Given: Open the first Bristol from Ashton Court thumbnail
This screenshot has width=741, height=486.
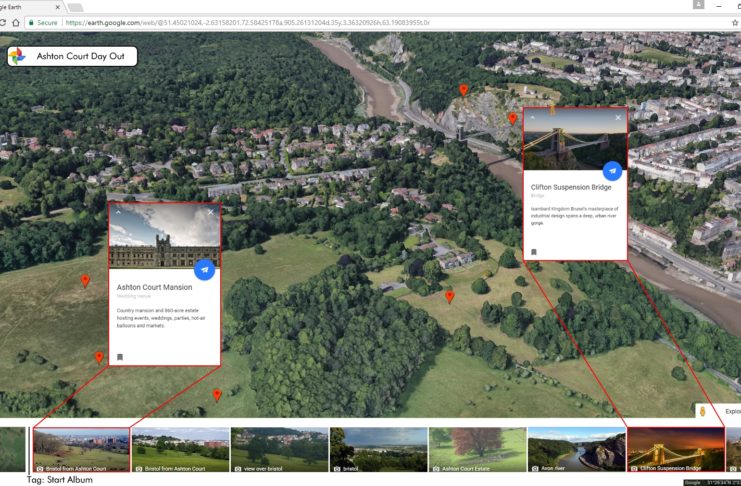Looking at the screenshot, I should [x=81, y=449].
